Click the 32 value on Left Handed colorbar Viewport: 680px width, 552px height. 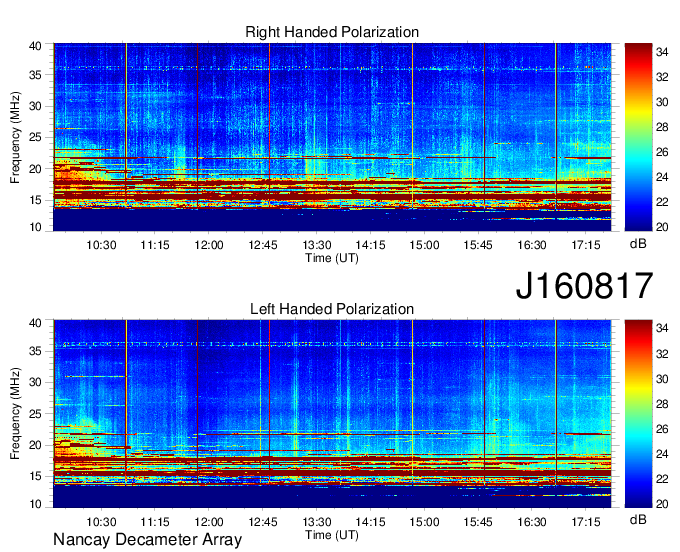[x=662, y=354]
